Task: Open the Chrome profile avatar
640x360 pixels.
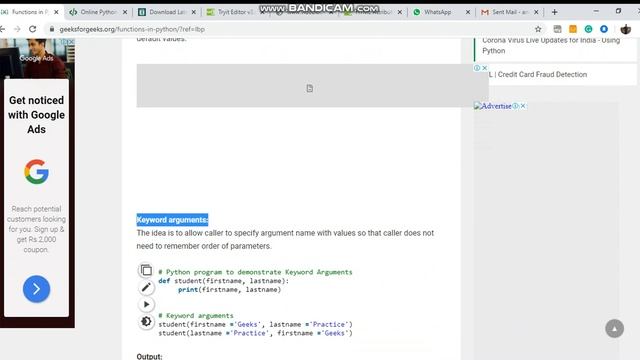Action: point(625,29)
